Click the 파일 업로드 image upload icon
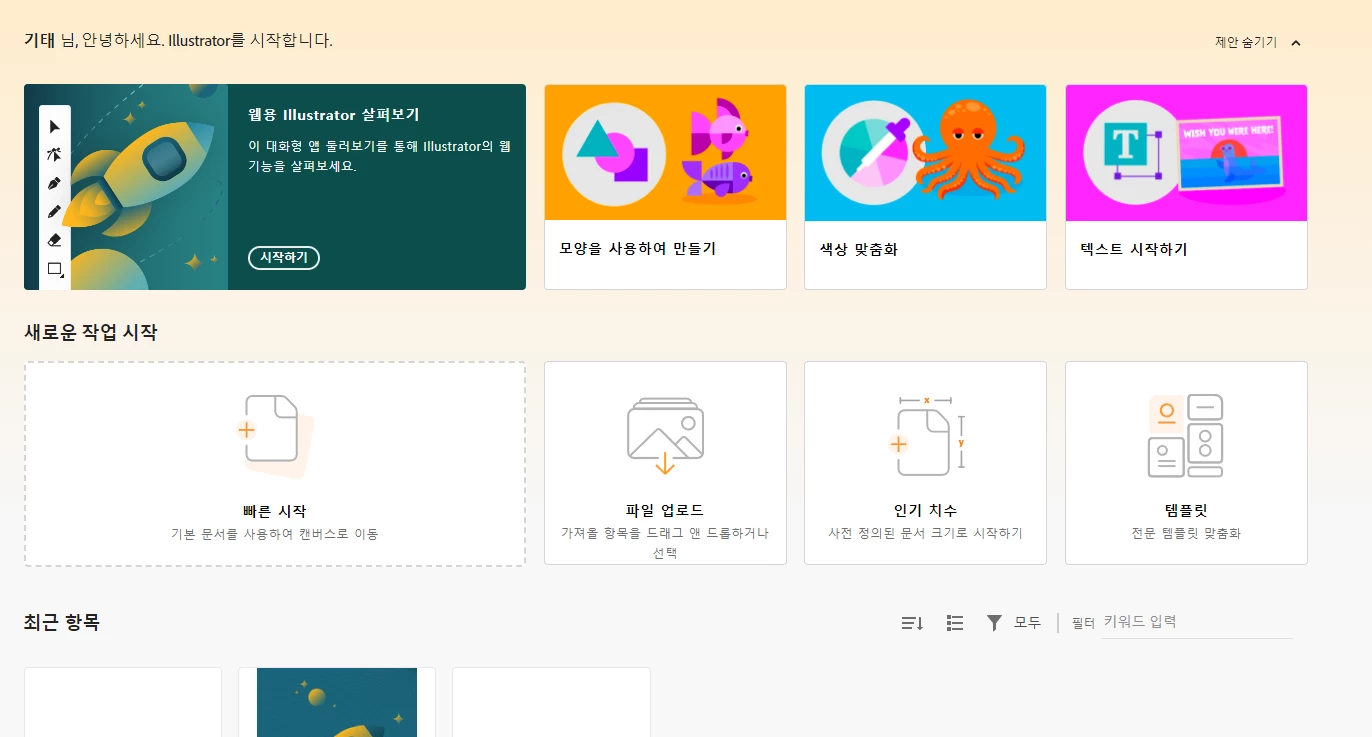The width and height of the screenshot is (1372, 737). 665,436
